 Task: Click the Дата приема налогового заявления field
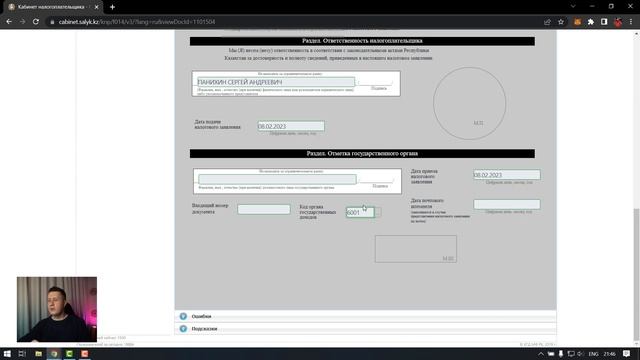pos(507,175)
